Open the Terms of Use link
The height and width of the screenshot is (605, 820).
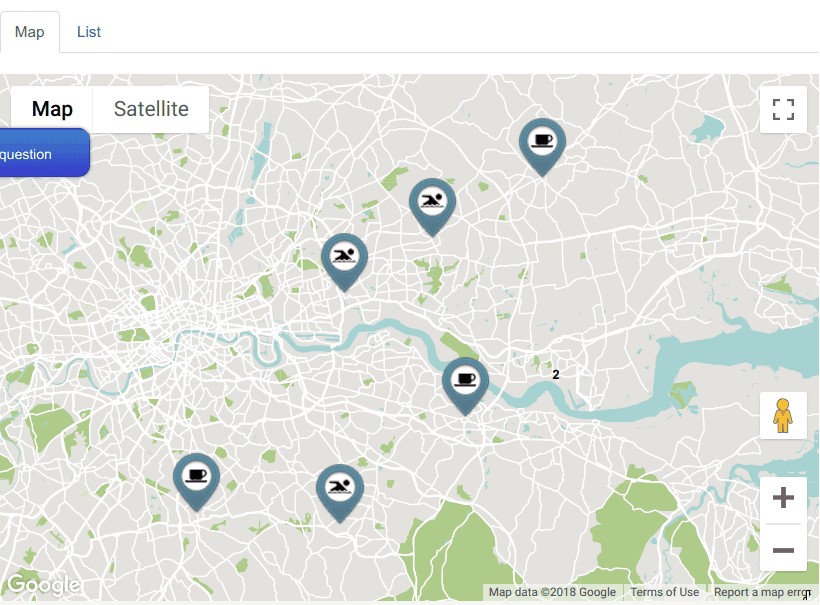coord(664,592)
